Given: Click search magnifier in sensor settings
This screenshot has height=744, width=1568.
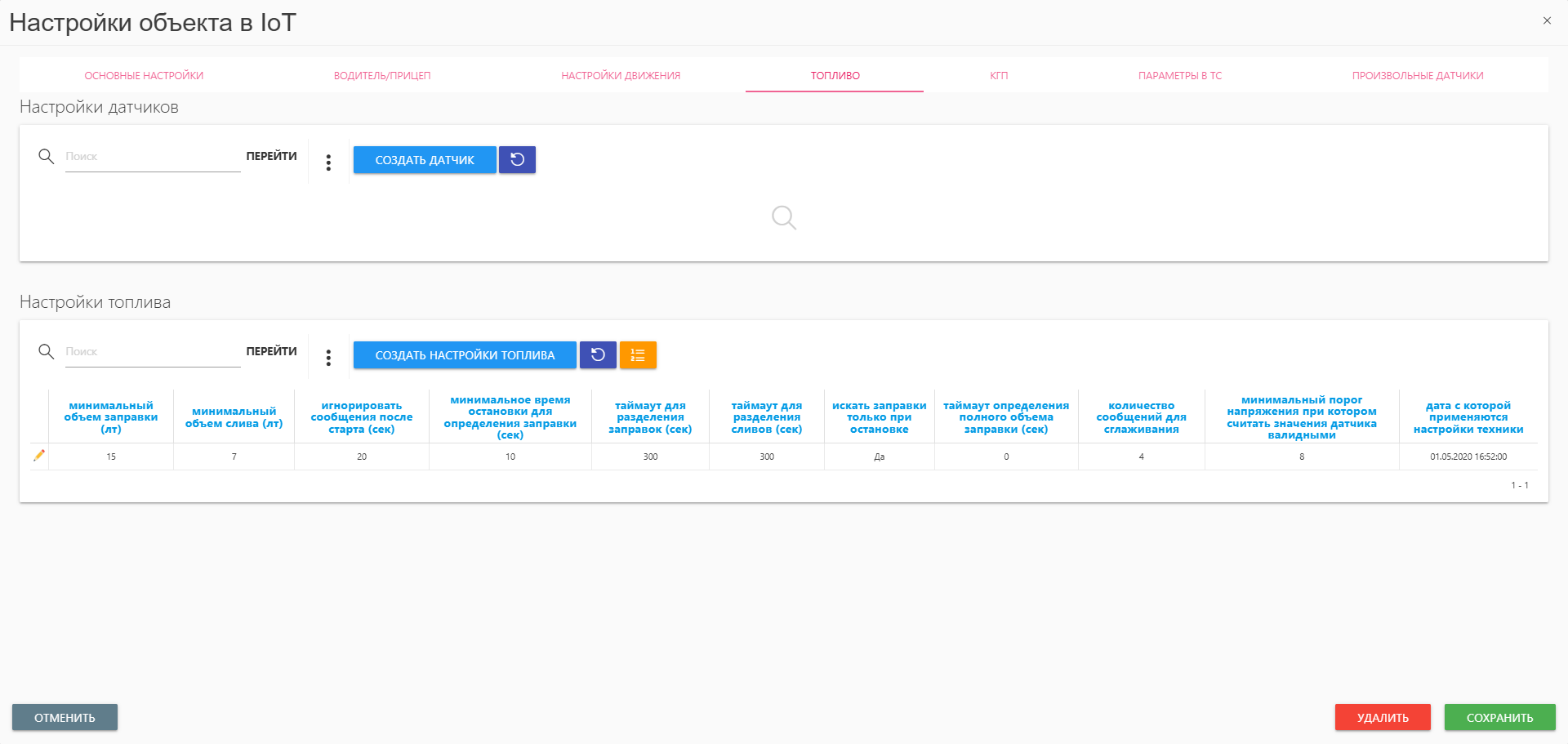Looking at the screenshot, I should [47, 156].
